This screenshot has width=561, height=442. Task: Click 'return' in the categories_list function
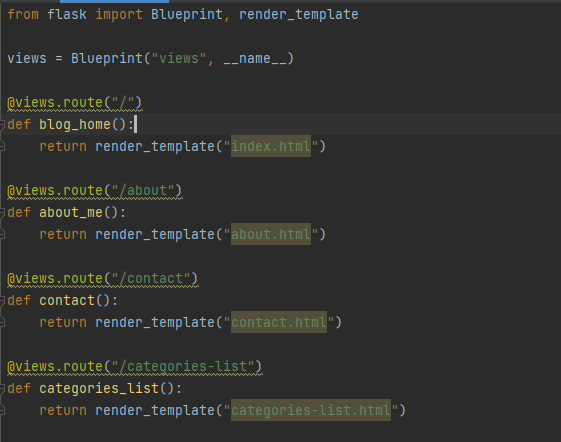[x=63, y=411]
